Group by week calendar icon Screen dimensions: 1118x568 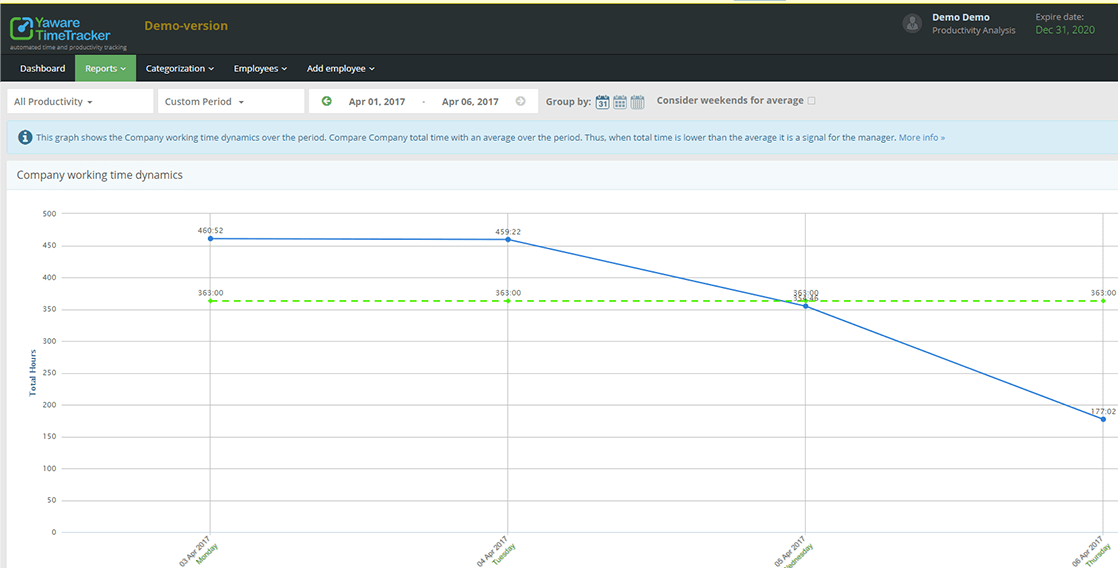click(620, 101)
